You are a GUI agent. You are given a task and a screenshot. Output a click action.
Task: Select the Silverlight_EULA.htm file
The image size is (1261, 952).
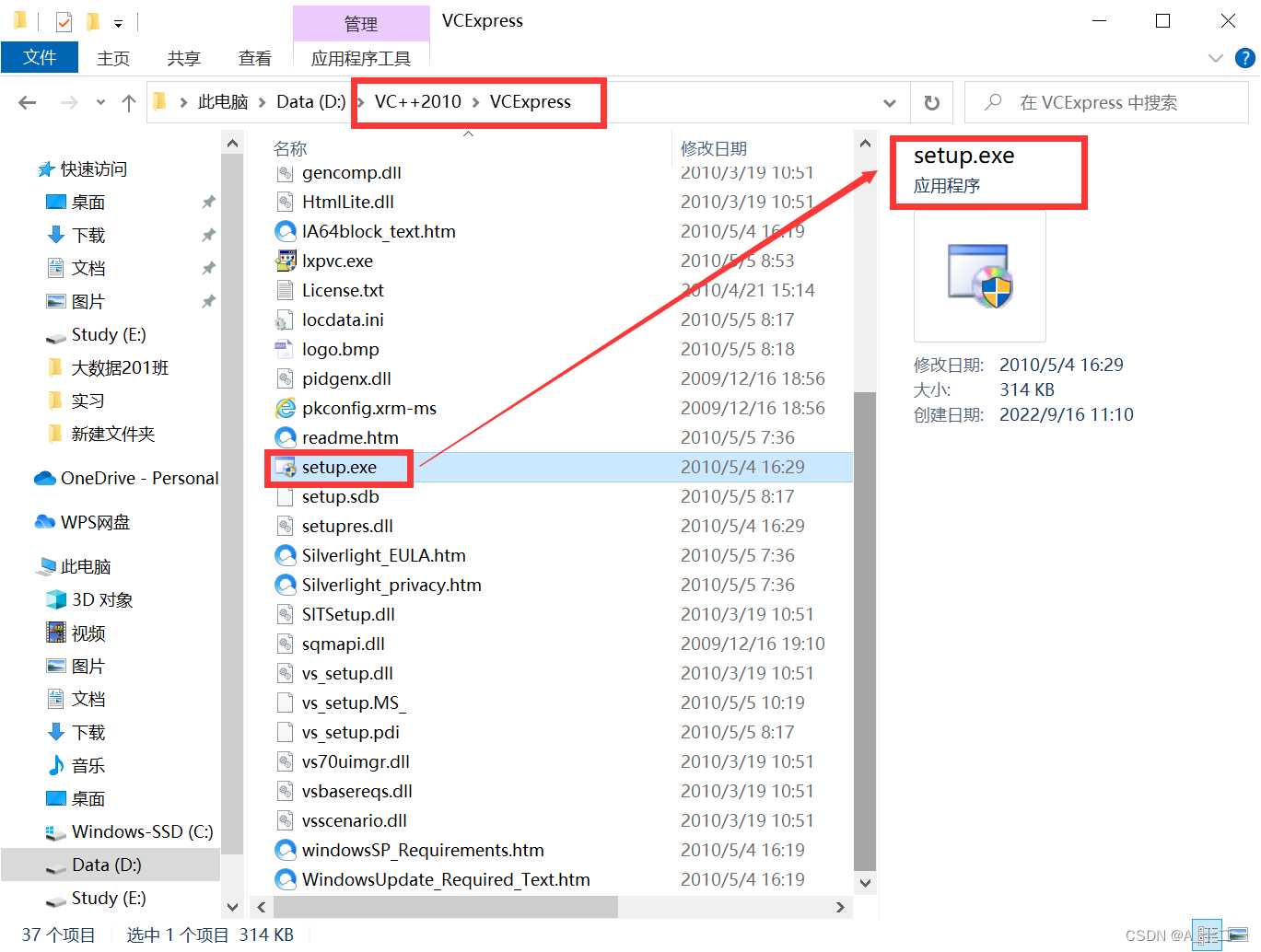click(x=384, y=555)
